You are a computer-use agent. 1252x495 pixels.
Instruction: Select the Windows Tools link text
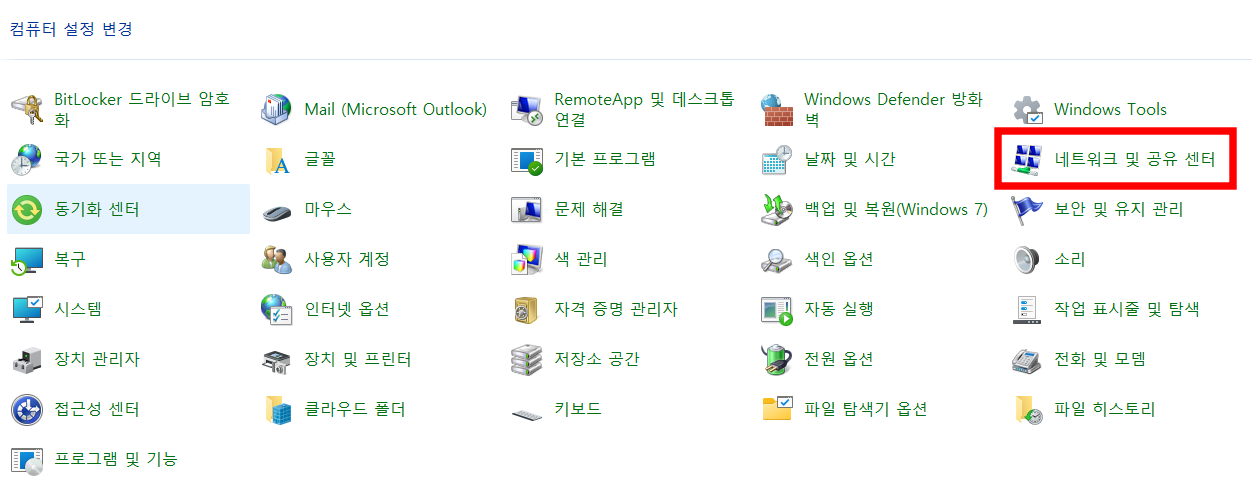1111,109
